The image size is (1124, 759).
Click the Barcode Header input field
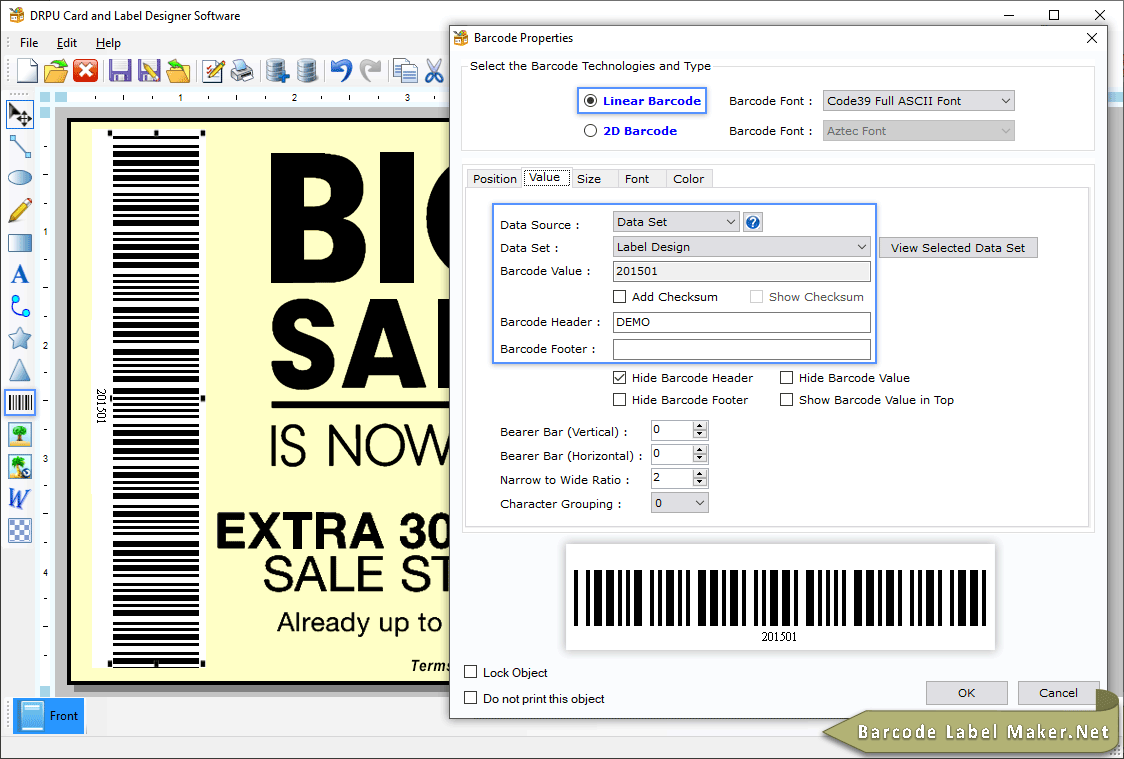pyautogui.click(x=742, y=322)
